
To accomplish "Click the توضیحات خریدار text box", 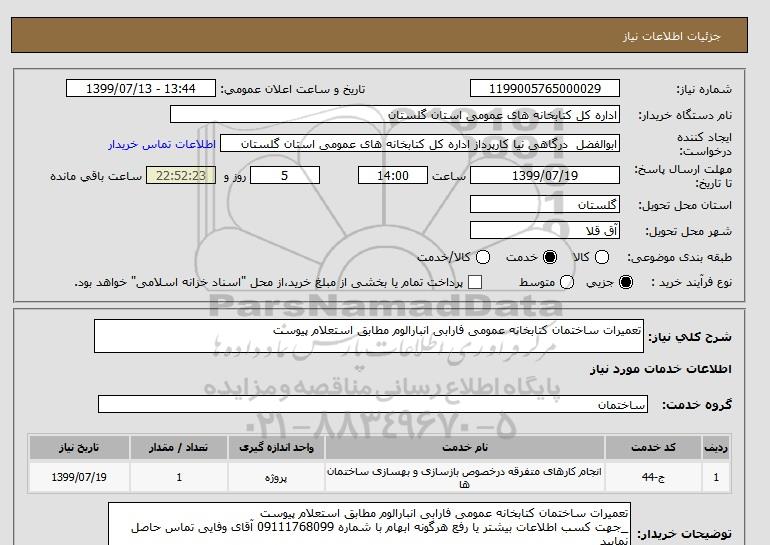I will [x=369, y=523].
